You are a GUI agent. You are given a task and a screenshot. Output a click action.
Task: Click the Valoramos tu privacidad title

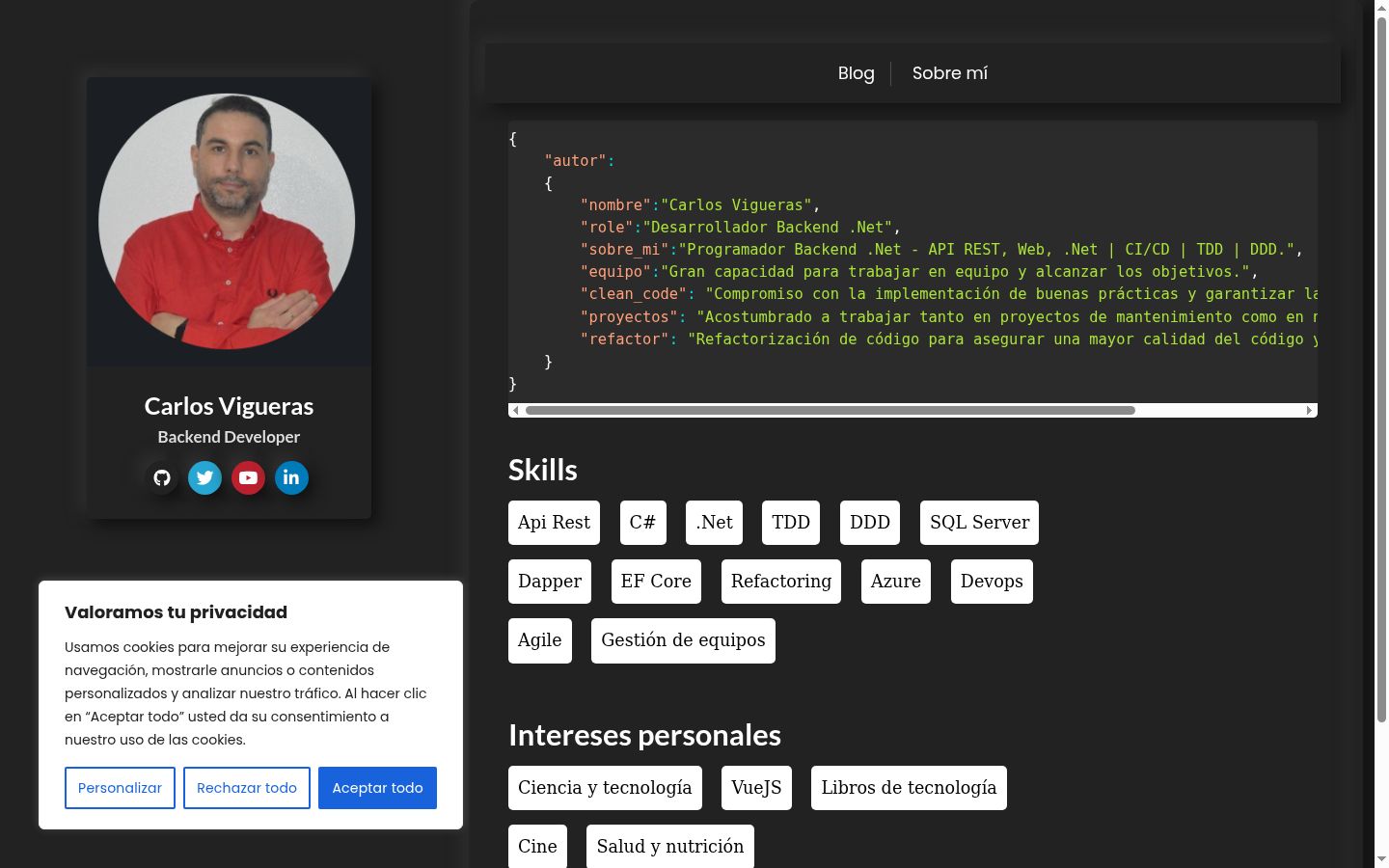click(176, 612)
